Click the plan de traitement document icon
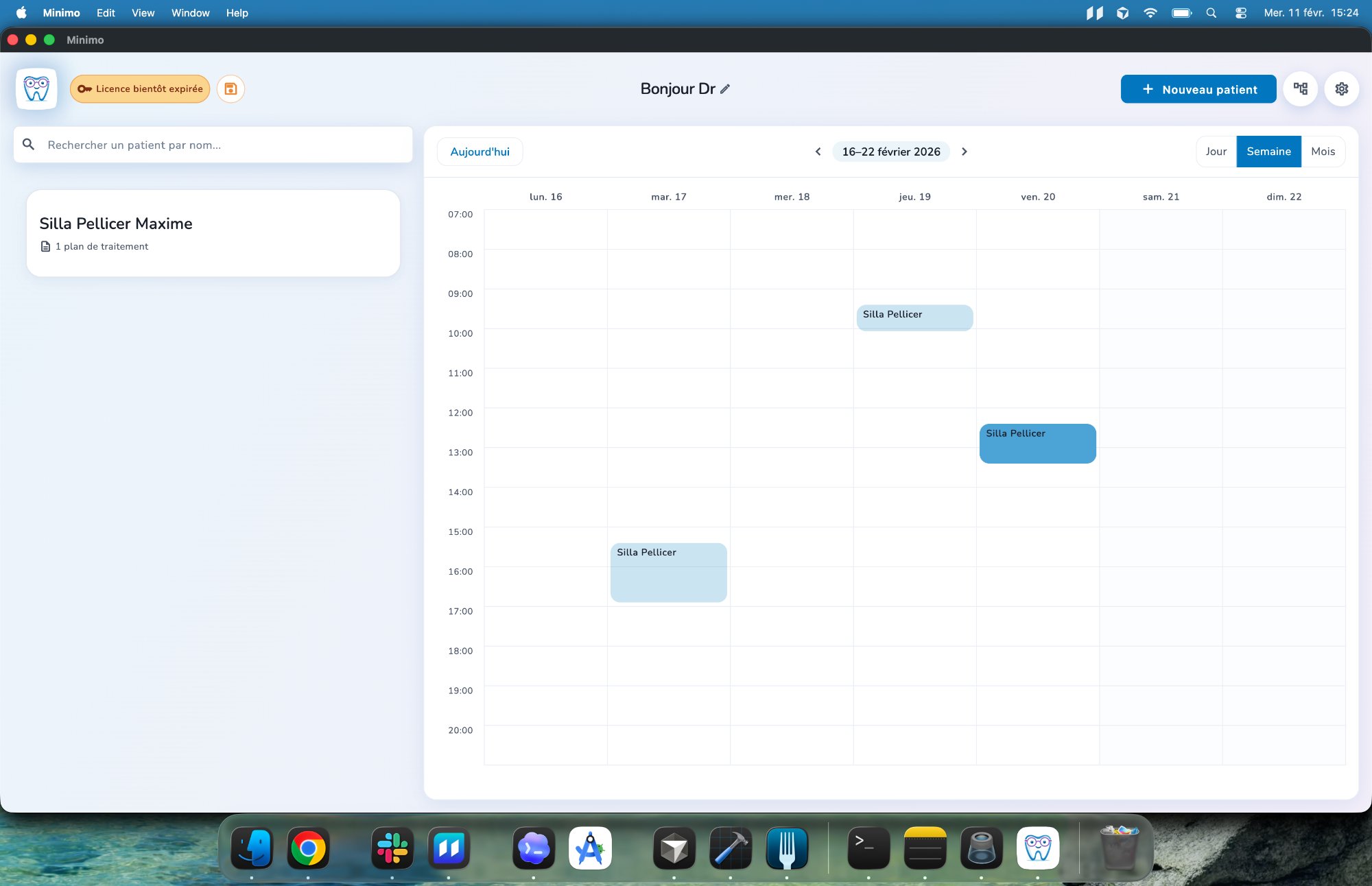This screenshot has height=886, width=1372. pos(45,246)
